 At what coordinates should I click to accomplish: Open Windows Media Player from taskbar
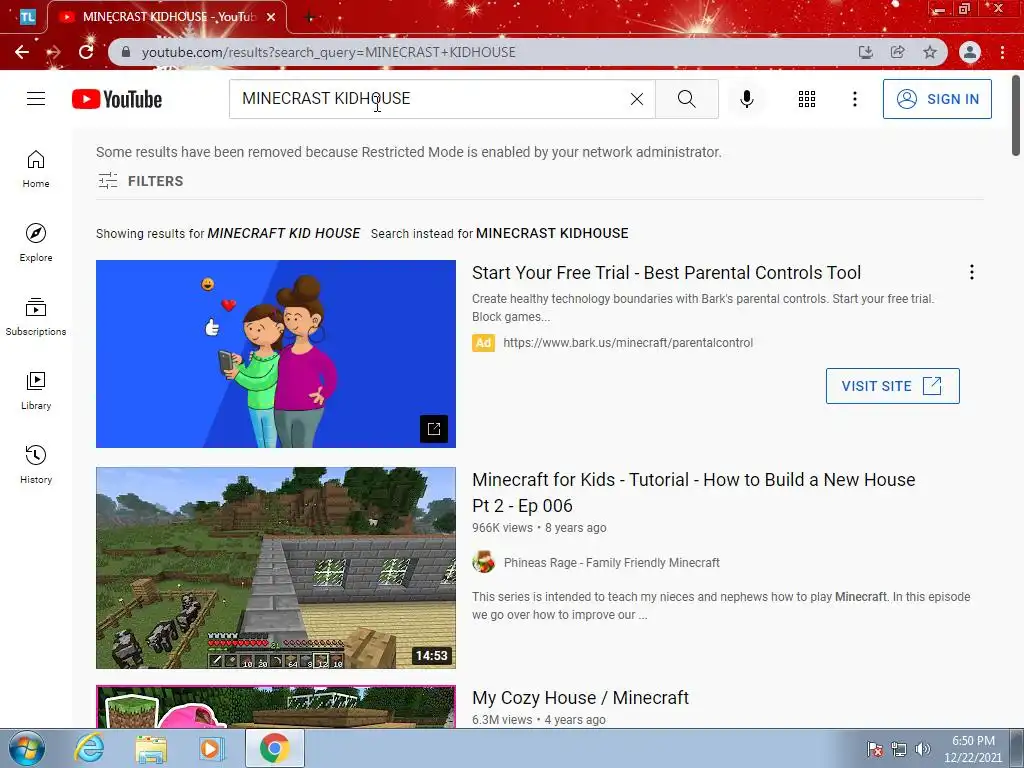(x=212, y=748)
